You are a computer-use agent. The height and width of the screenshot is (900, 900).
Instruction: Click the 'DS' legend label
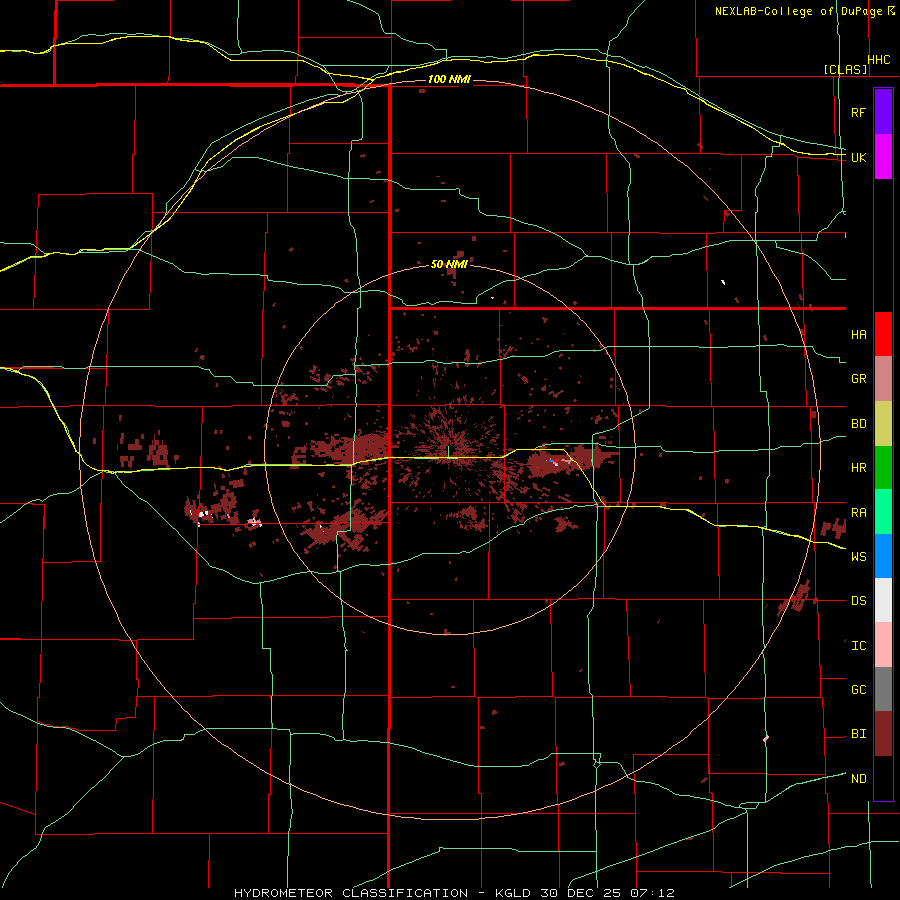pyautogui.click(x=858, y=601)
